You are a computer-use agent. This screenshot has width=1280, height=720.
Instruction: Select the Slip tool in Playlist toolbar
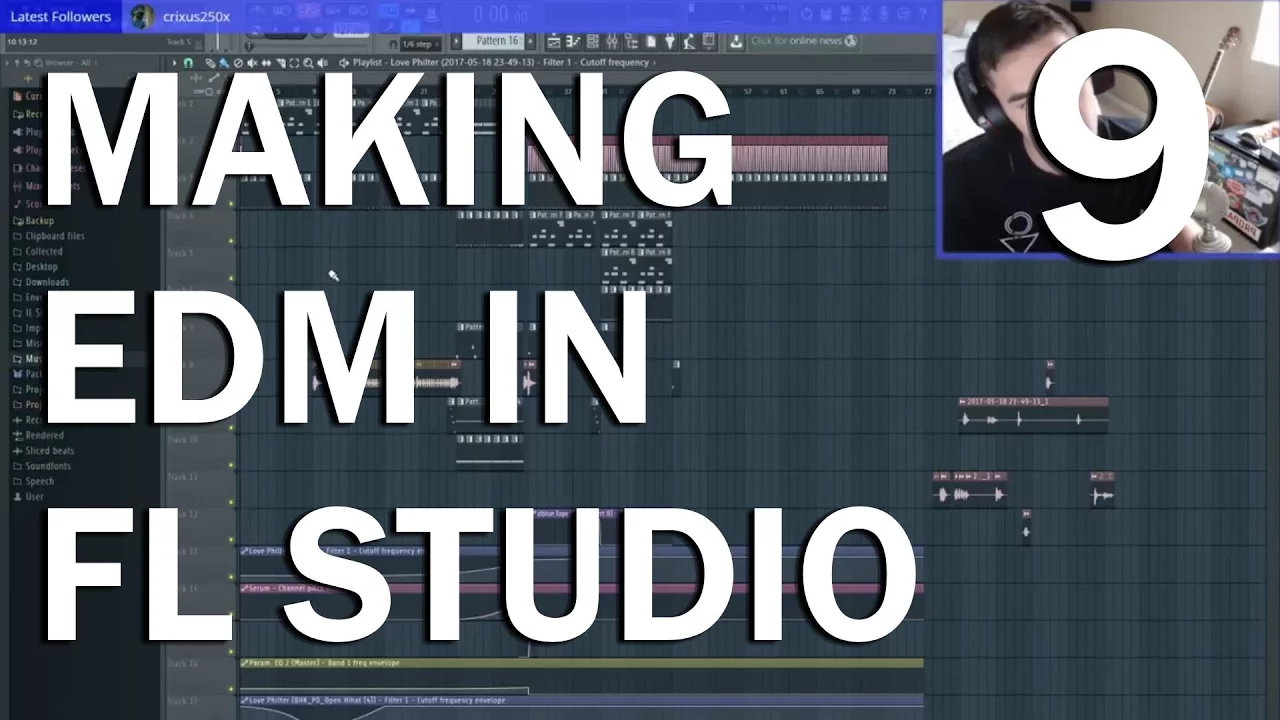point(266,62)
